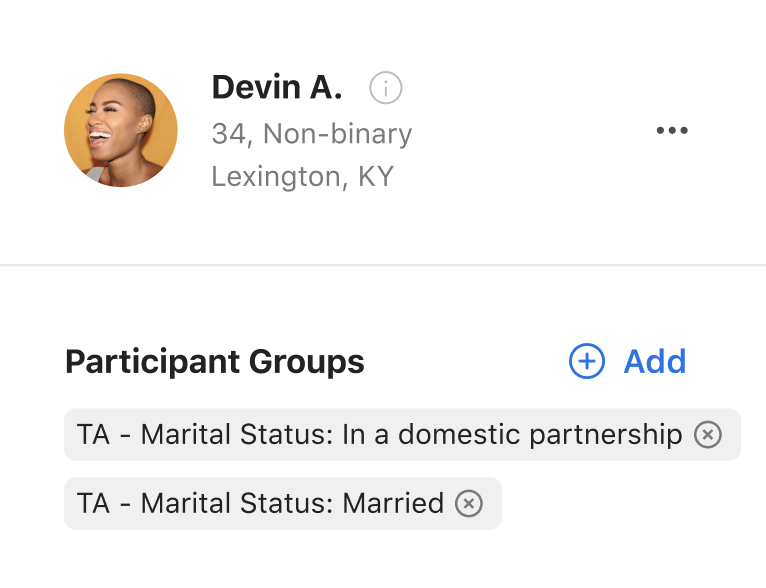766x588 pixels.
Task: Remove the 'In a domestic partnership' group tag
Action: pos(708,434)
